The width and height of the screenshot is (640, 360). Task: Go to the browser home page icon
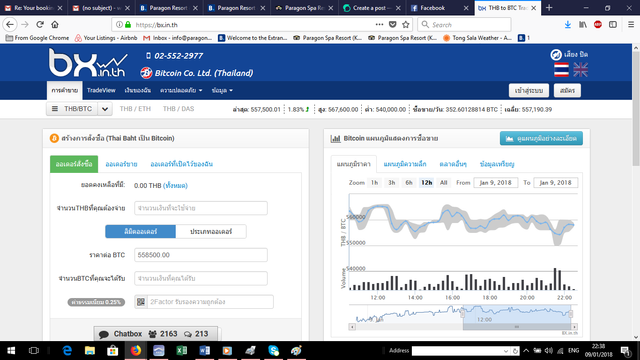click(x=55, y=24)
